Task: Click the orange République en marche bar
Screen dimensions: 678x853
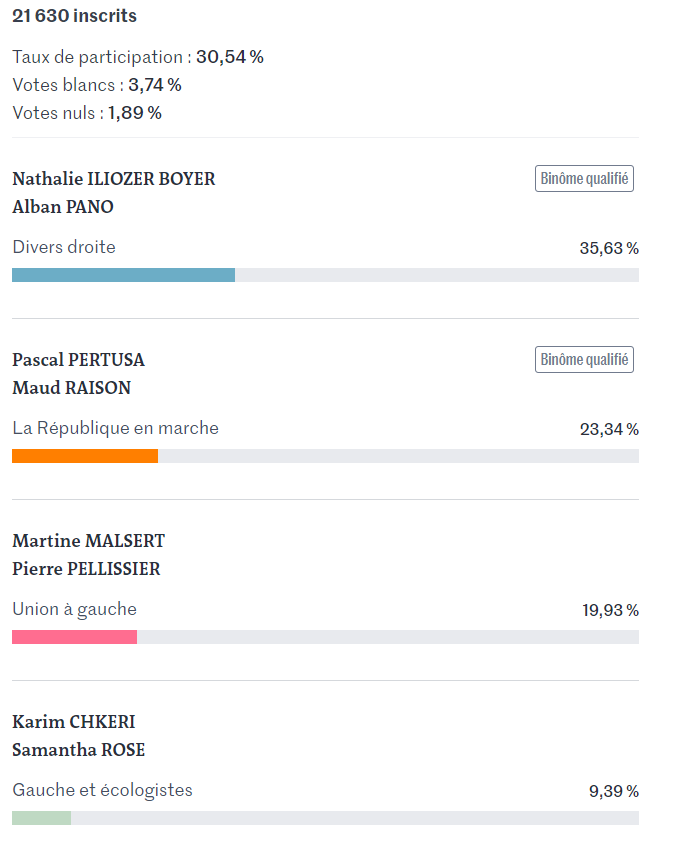Action: (x=85, y=456)
